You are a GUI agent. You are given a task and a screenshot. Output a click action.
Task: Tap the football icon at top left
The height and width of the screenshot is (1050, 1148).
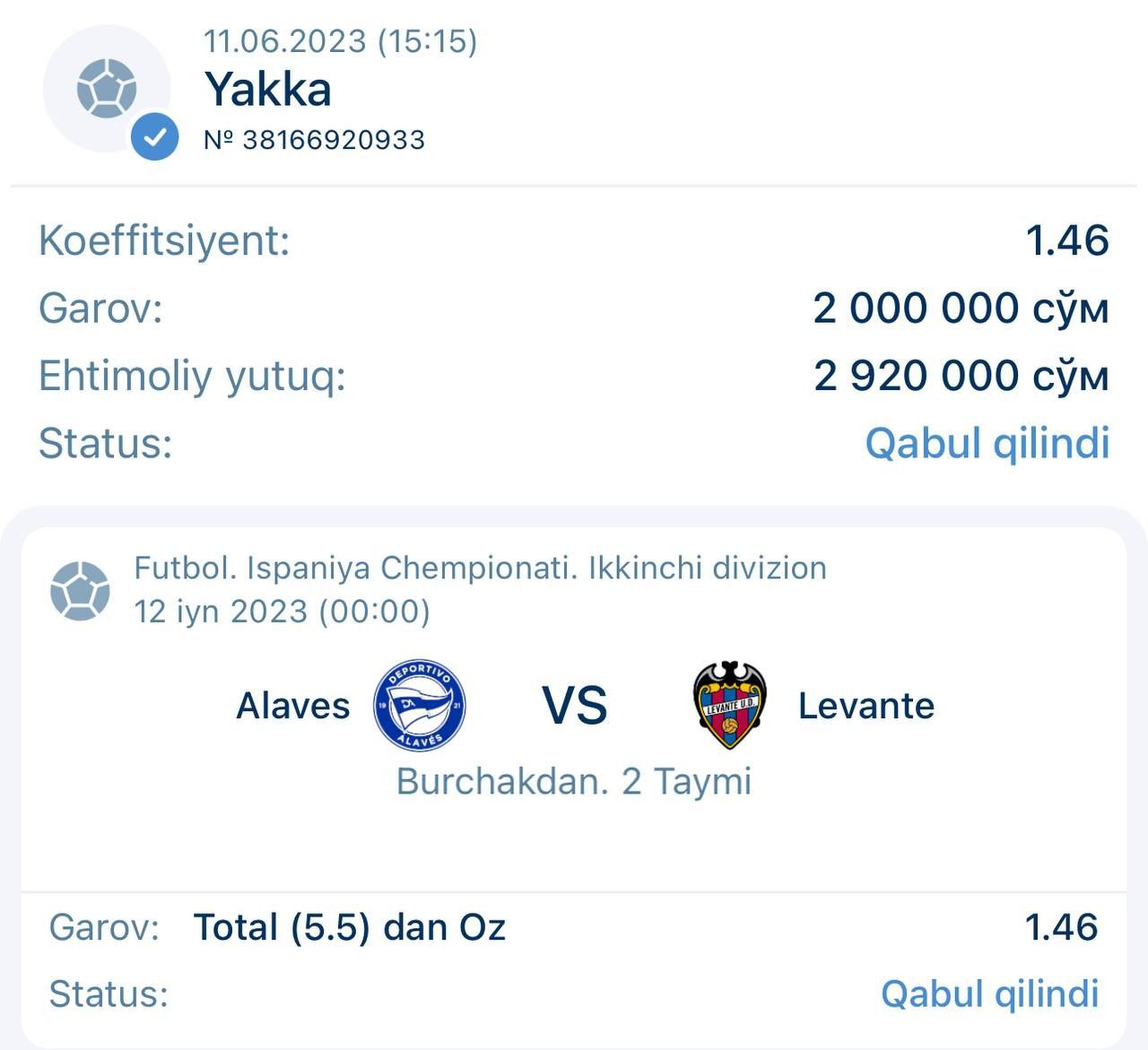click(106, 88)
